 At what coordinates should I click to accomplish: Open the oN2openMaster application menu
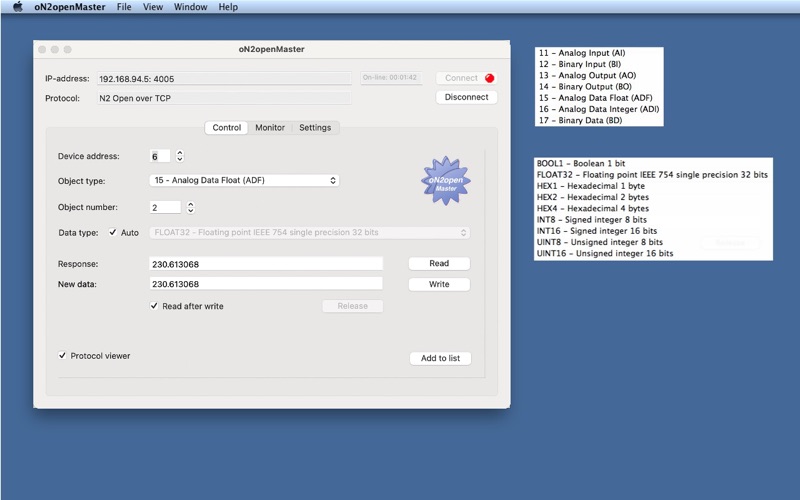70,7
